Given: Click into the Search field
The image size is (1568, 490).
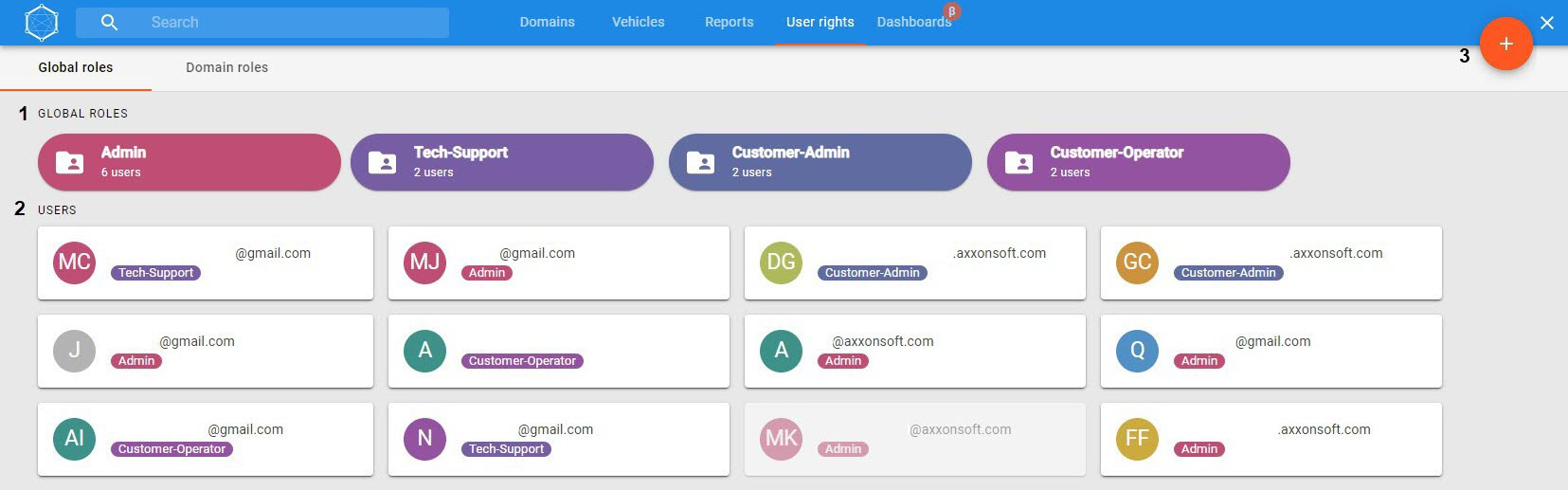Looking at the screenshot, I should coord(284,22).
